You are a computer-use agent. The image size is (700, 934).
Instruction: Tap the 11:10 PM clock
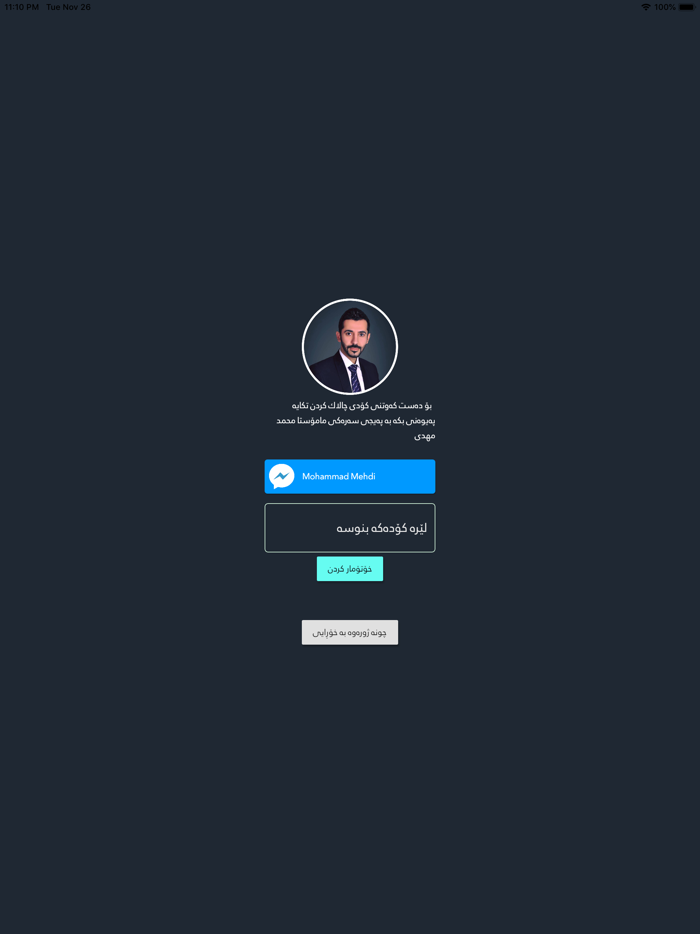(x=21, y=7)
